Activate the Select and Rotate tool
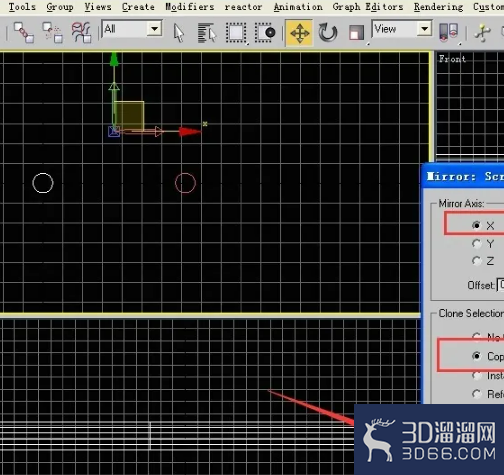The width and height of the screenshot is (504, 475). click(328, 33)
